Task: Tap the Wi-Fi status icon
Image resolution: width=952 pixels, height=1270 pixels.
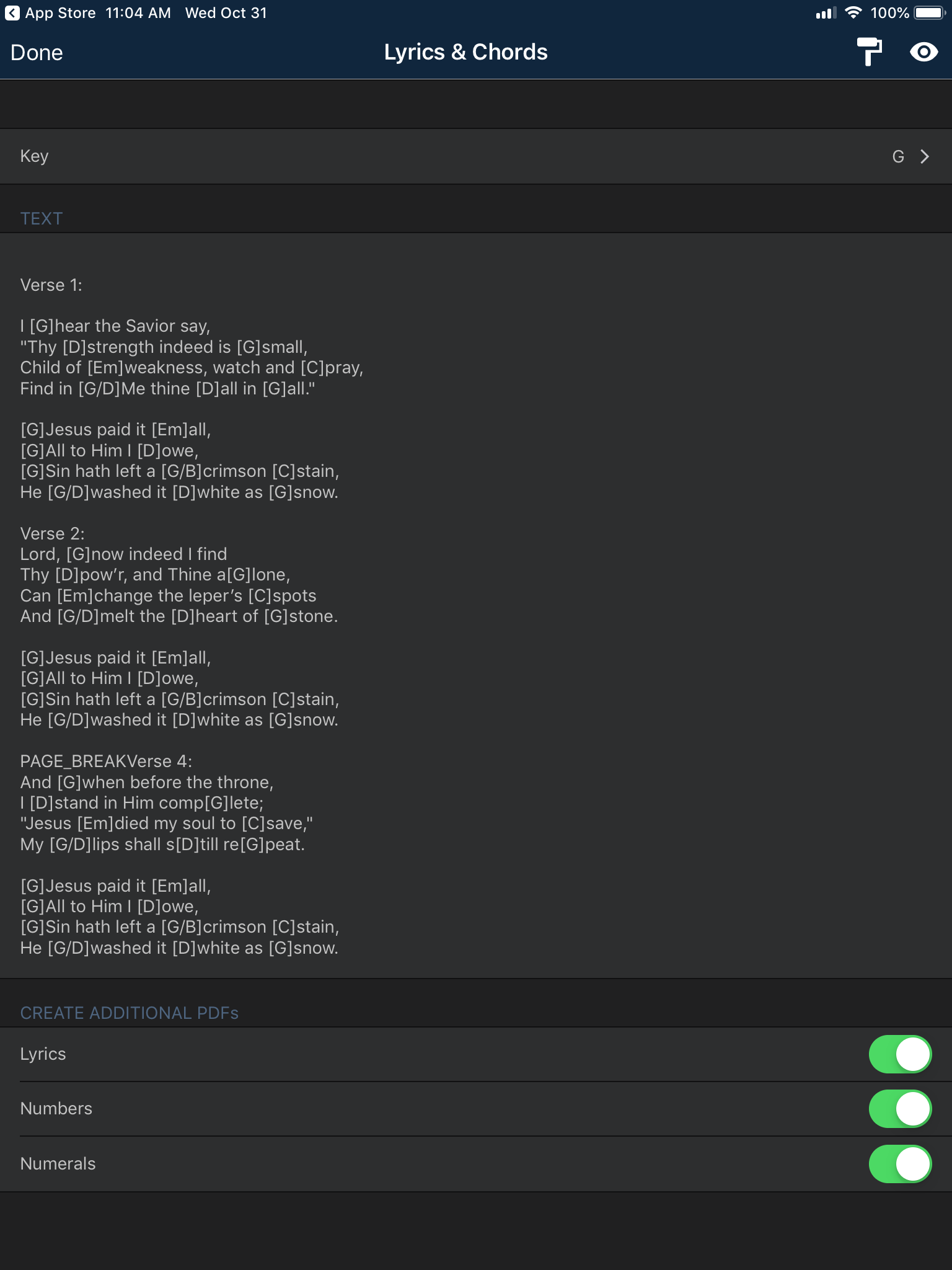Action: pyautogui.click(x=853, y=13)
